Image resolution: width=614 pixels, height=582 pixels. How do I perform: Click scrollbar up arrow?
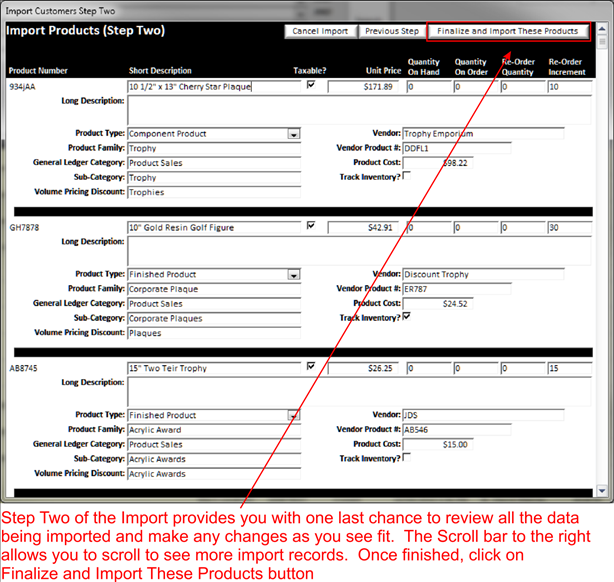pyautogui.click(x=602, y=29)
